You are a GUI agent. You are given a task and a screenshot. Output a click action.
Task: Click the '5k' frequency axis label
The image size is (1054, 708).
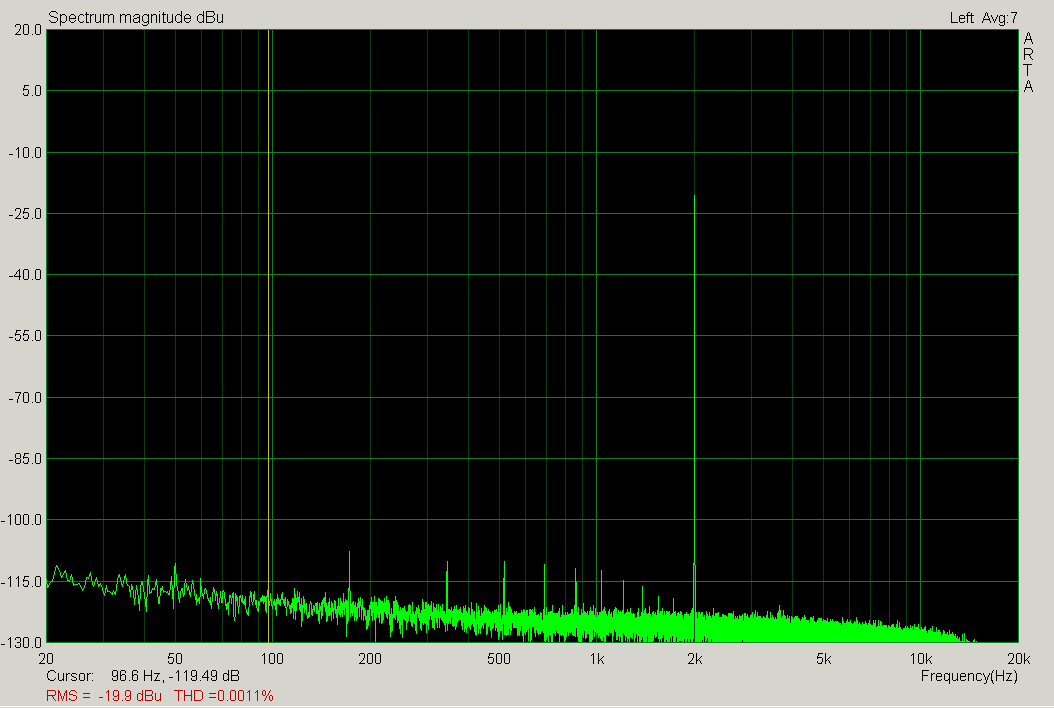(x=823, y=659)
